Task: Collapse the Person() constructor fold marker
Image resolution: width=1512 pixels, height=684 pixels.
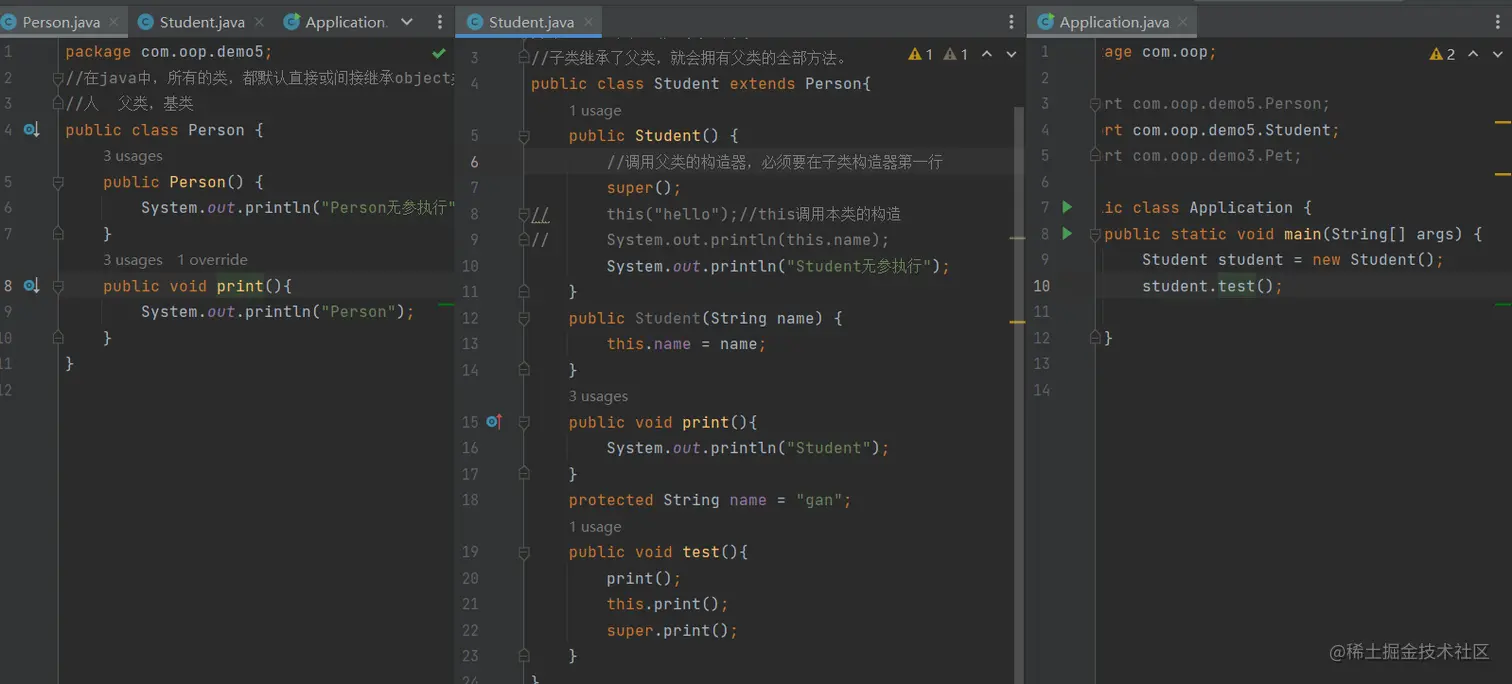Action: point(58,182)
